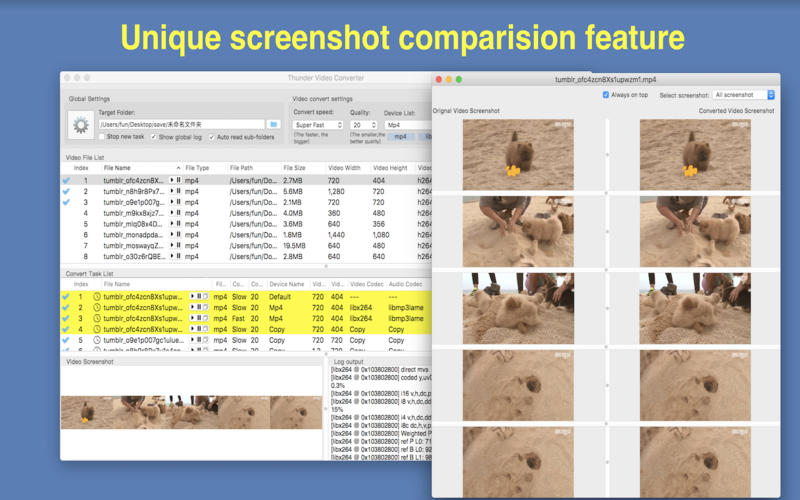
Task: Click the copy icon on convert task 3
Action: click(x=206, y=319)
